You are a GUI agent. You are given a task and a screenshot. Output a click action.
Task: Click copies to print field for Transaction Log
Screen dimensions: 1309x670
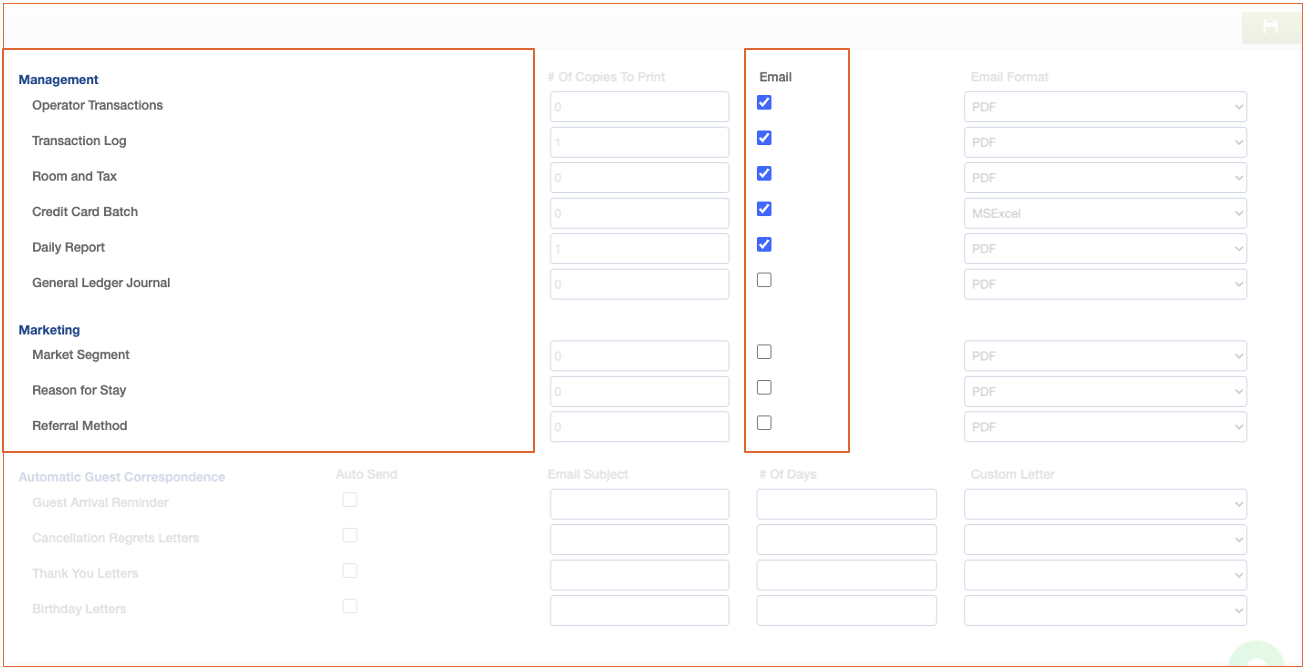click(x=639, y=142)
